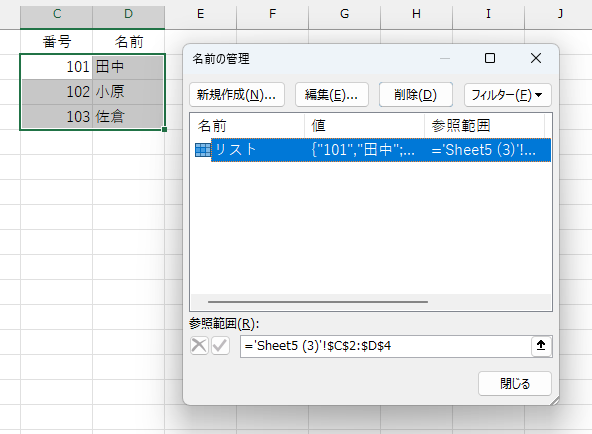592x434 pixels.
Task: Click the 値 column header
Action: (x=365, y=126)
